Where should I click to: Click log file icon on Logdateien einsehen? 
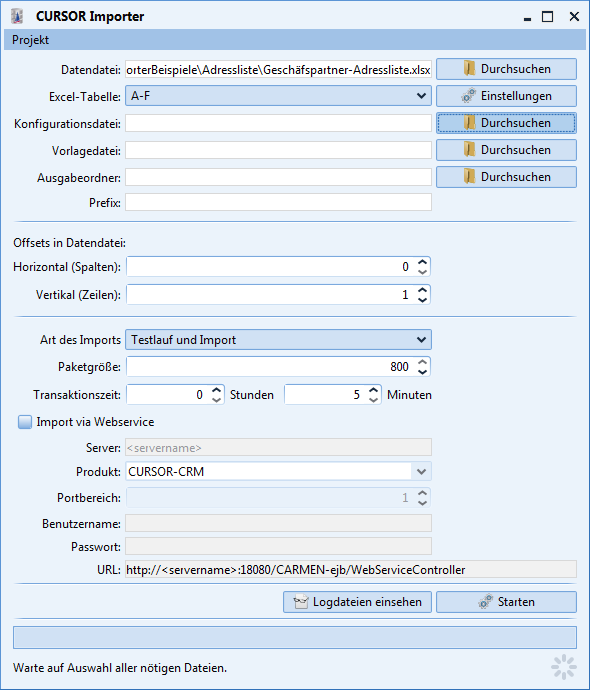(x=301, y=602)
